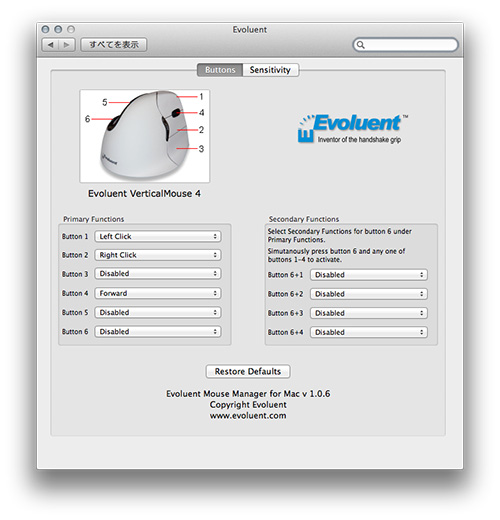This screenshot has height=520, width=500.
Task: Click the window minimize button
Action: pos(58,29)
